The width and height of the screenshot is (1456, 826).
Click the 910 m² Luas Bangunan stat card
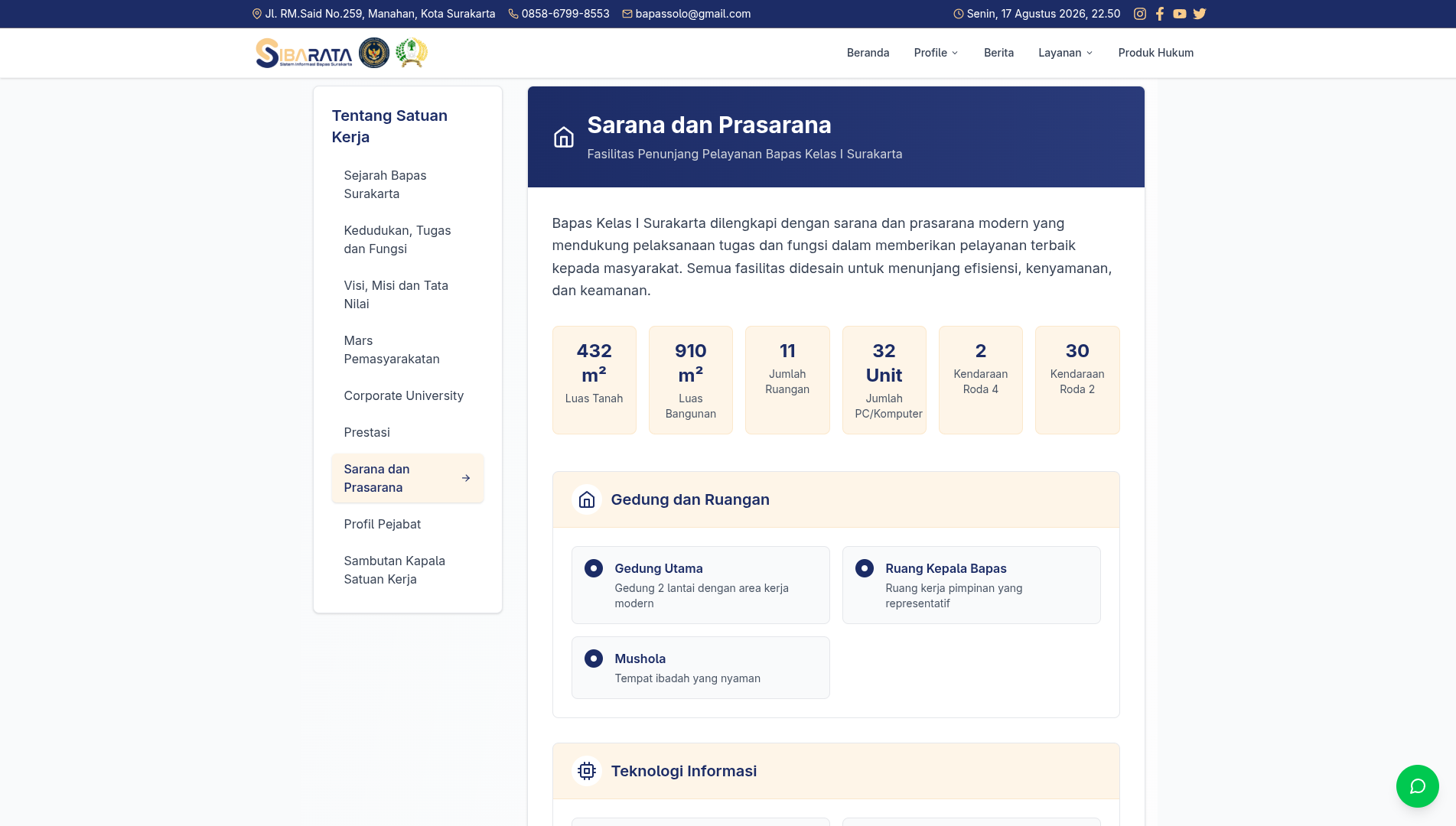coord(690,380)
